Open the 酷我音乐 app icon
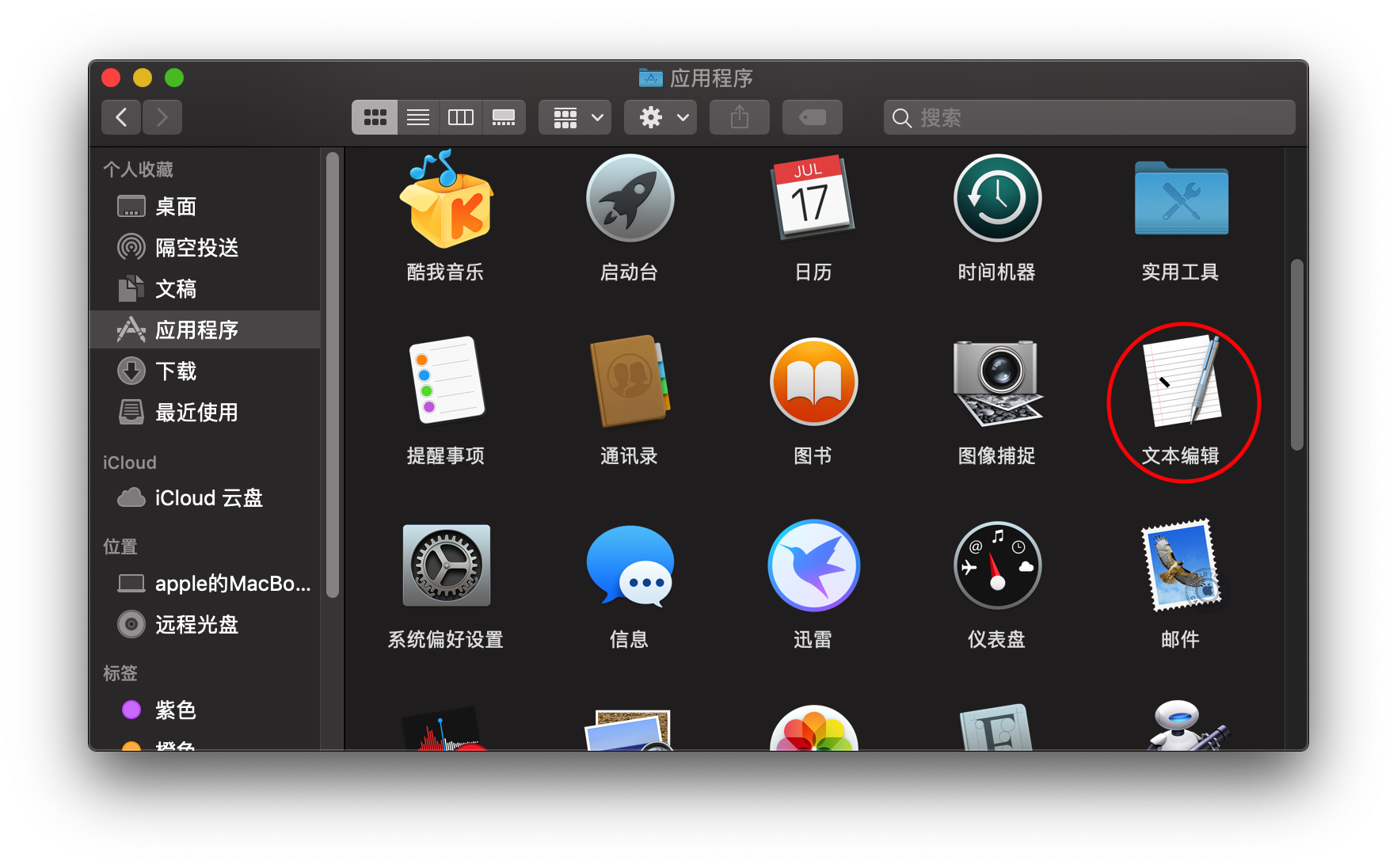1397x868 pixels. click(x=446, y=200)
